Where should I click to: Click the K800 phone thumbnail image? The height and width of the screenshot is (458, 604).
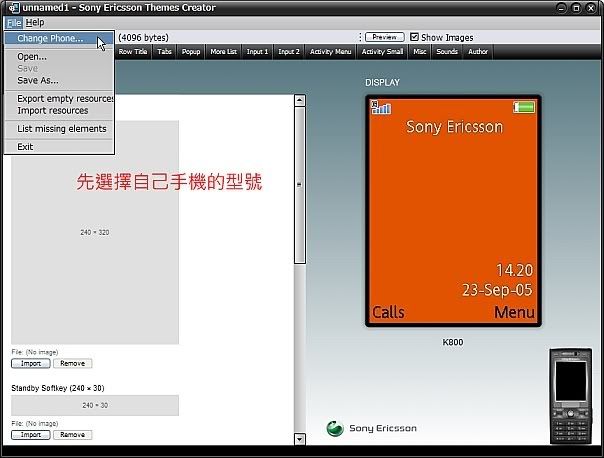(570, 396)
